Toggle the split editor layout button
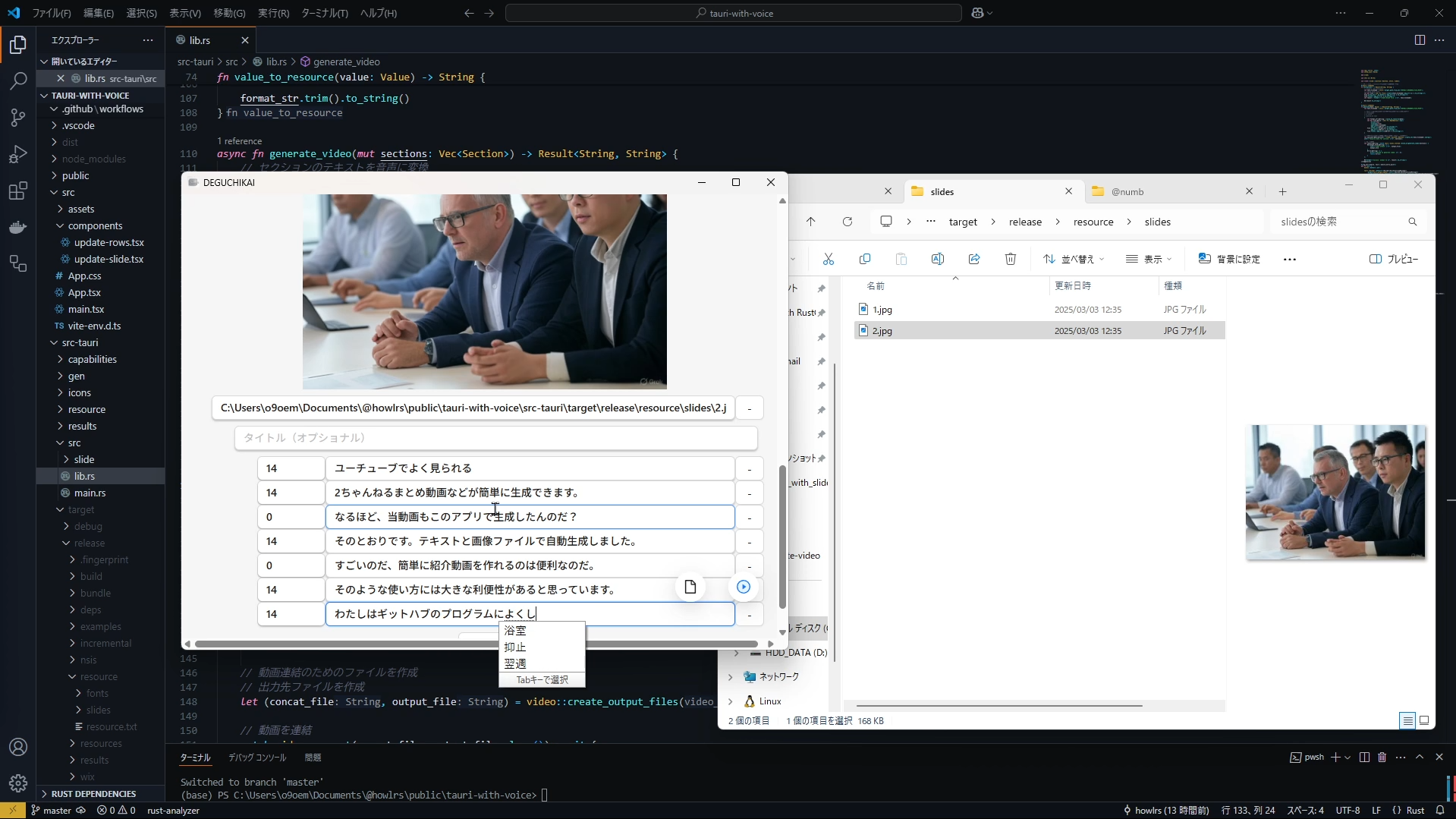The width and height of the screenshot is (1456, 819). 1419,40
